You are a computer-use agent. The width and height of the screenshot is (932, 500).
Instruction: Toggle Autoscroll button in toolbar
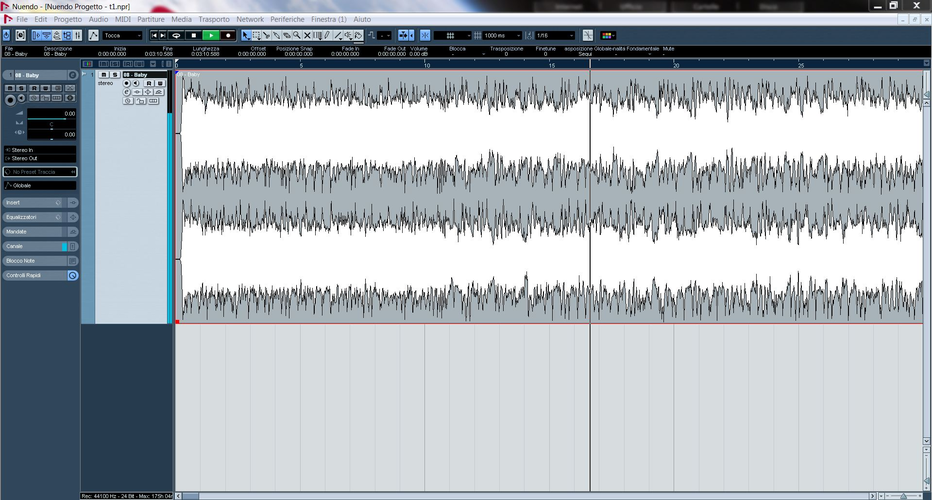pyautogui.click(x=404, y=36)
